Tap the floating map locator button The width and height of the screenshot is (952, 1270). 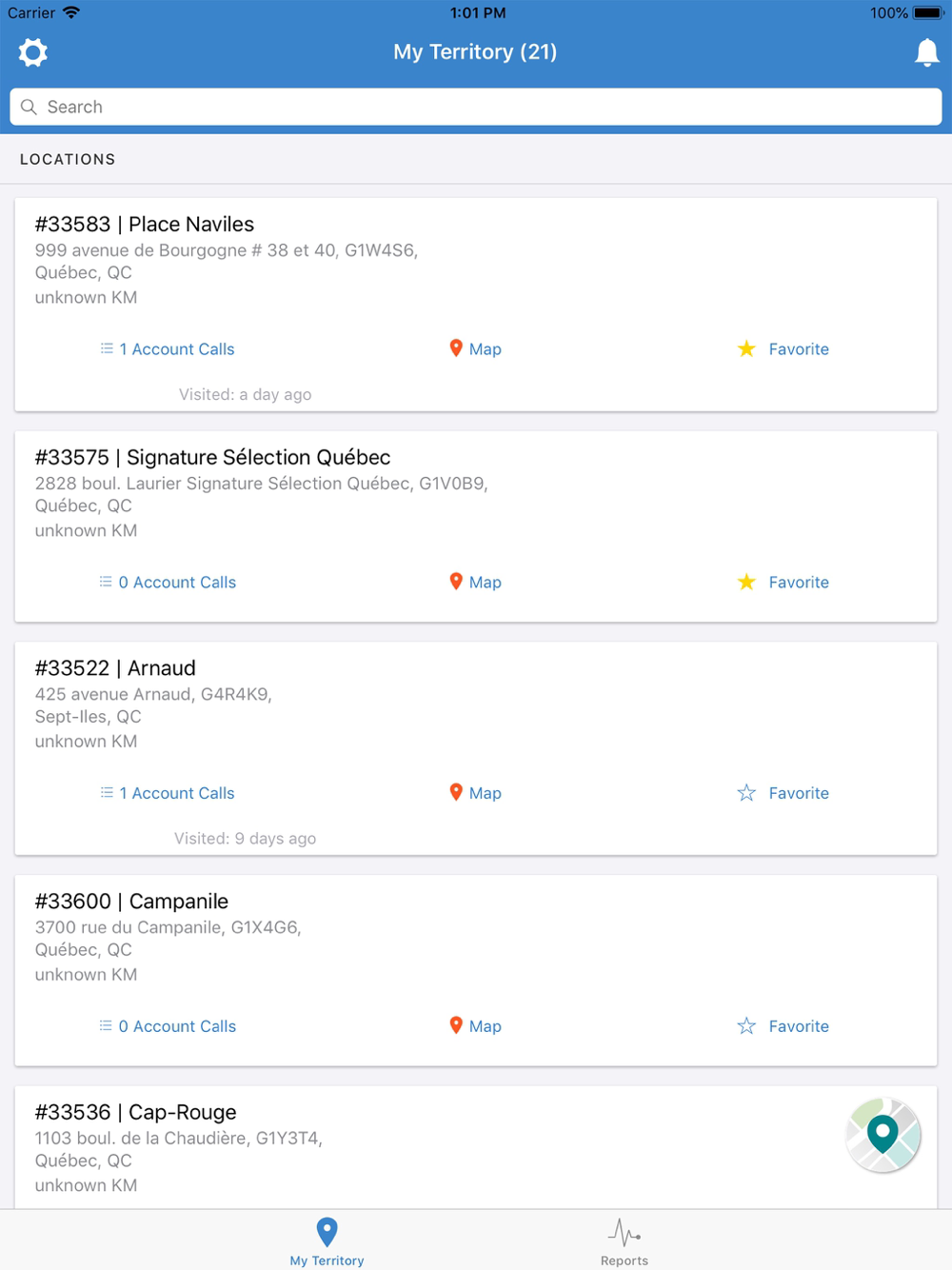pos(883,1135)
